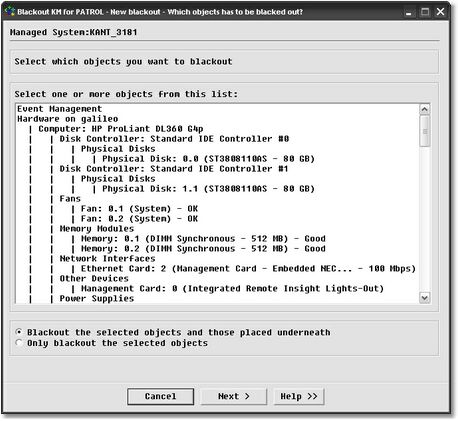
Task: Select Fan: 0.1 (System) - OK
Action: coord(139,209)
